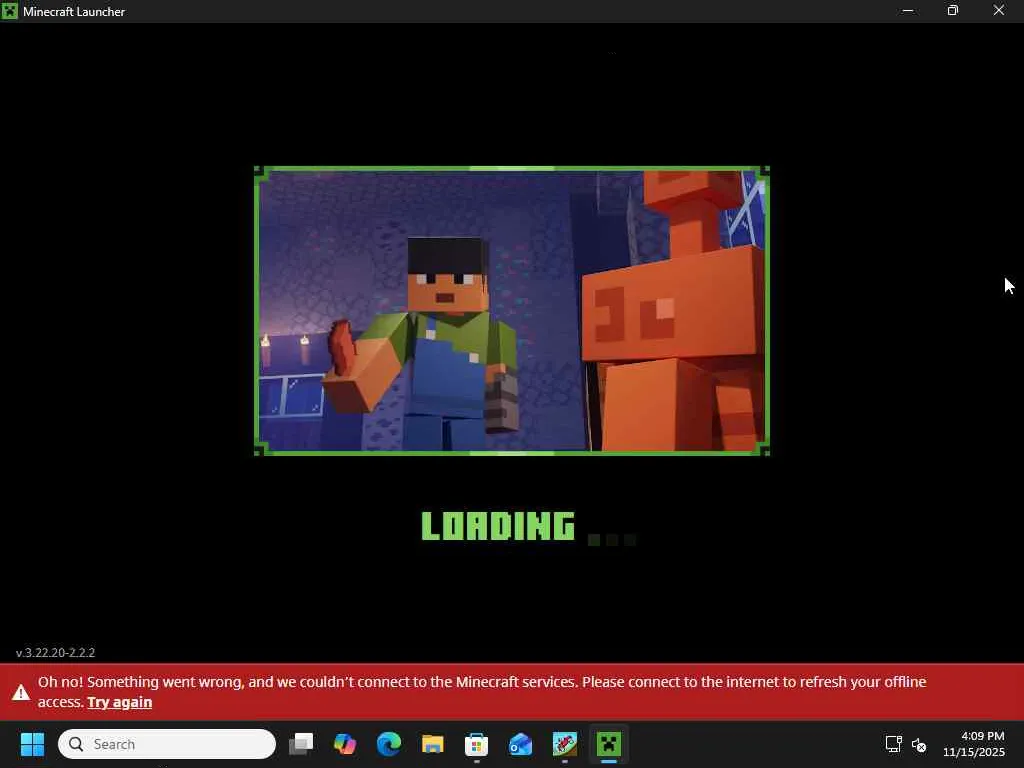Viewport: 1024px width, 768px height.
Task: Open the network status tray icon
Action: [x=893, y=744]
